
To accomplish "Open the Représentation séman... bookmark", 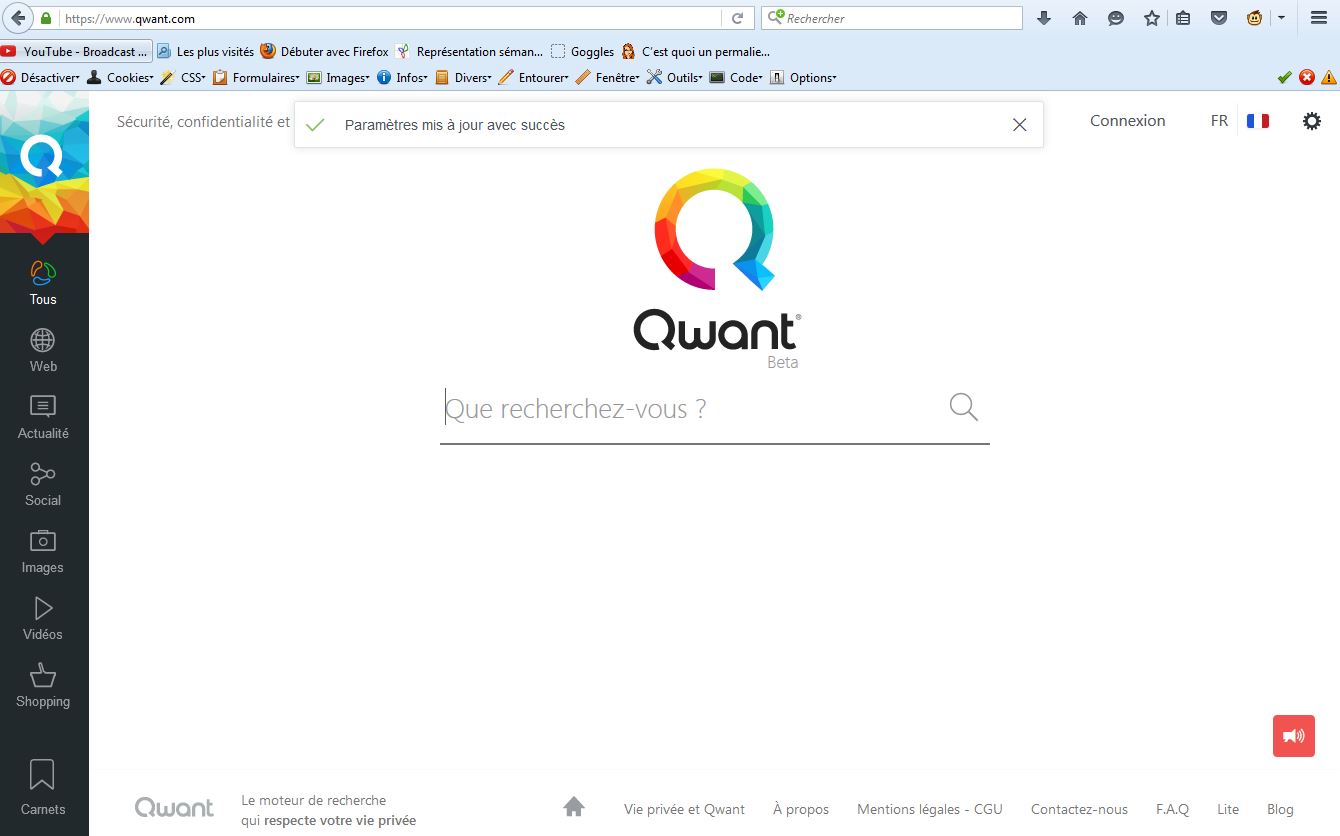I will [470, 51].
